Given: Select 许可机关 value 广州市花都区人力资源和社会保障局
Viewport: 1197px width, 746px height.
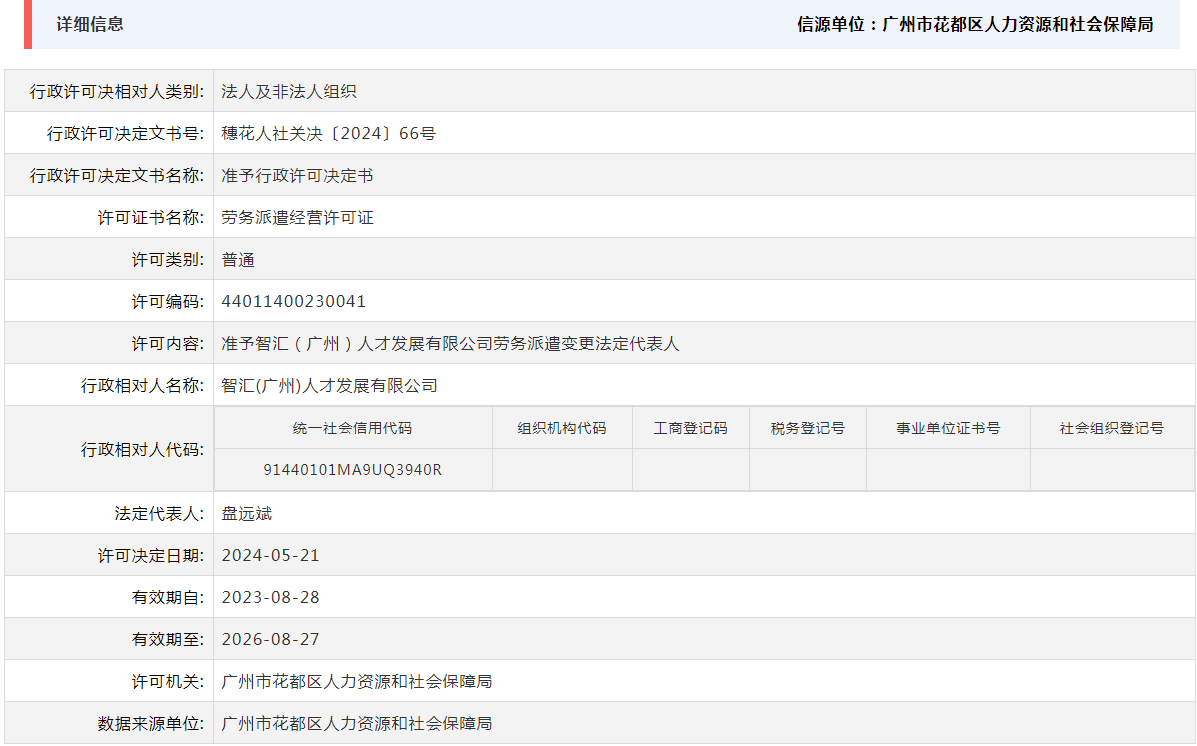Looking at the screenshot, I should click(357, 682).
